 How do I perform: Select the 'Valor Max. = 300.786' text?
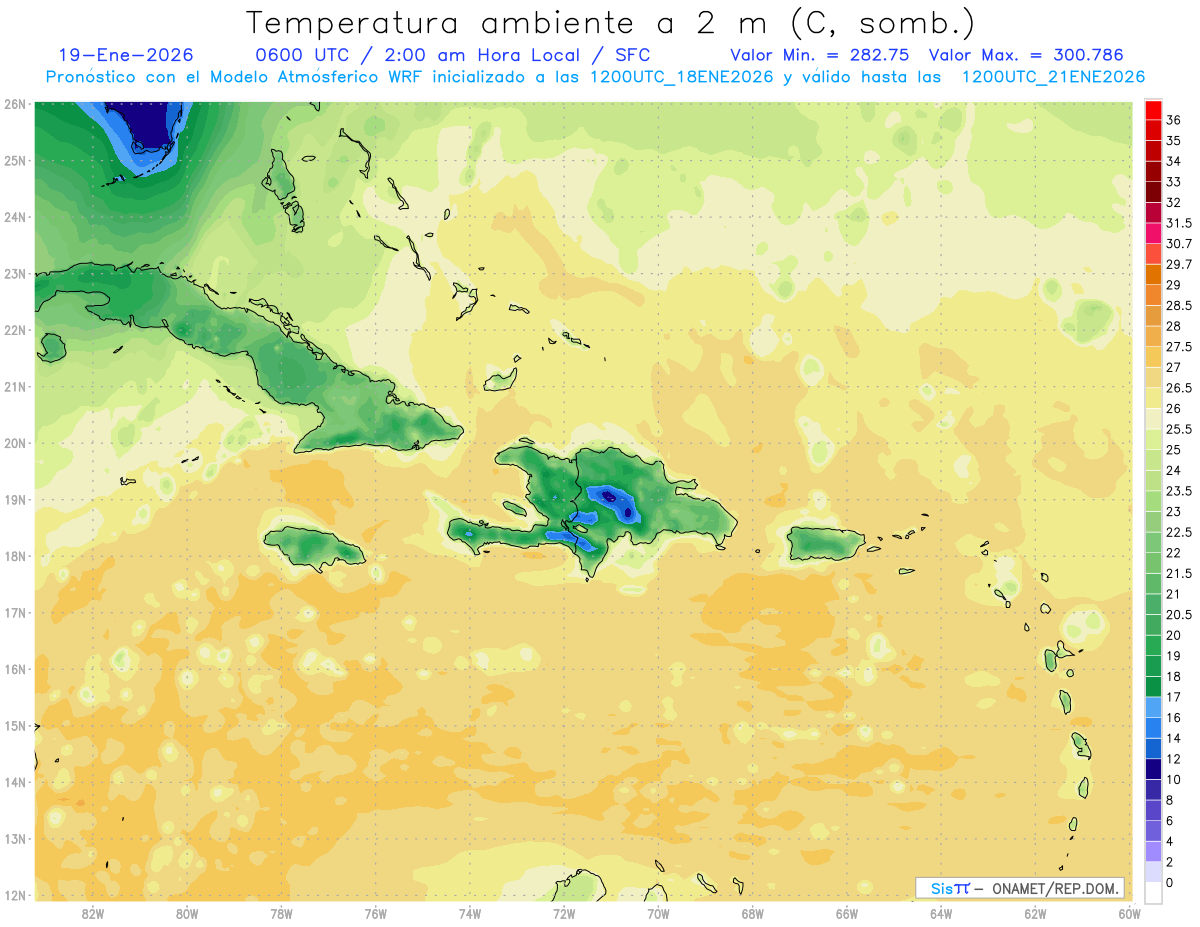(x=1026, y=55)
